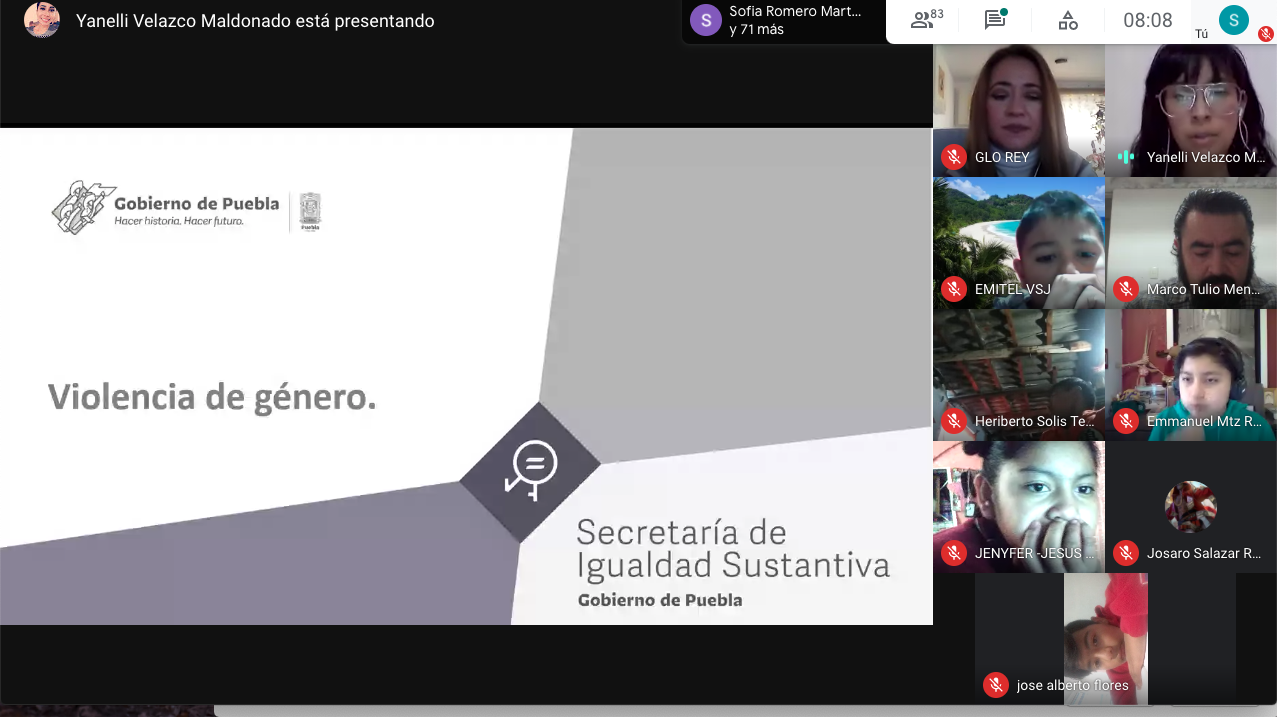This screenshot has height=717, width=1277.
Task: Click the 08:08 meeting clock
Action: pyautogui.click(x=1147, y=20)
